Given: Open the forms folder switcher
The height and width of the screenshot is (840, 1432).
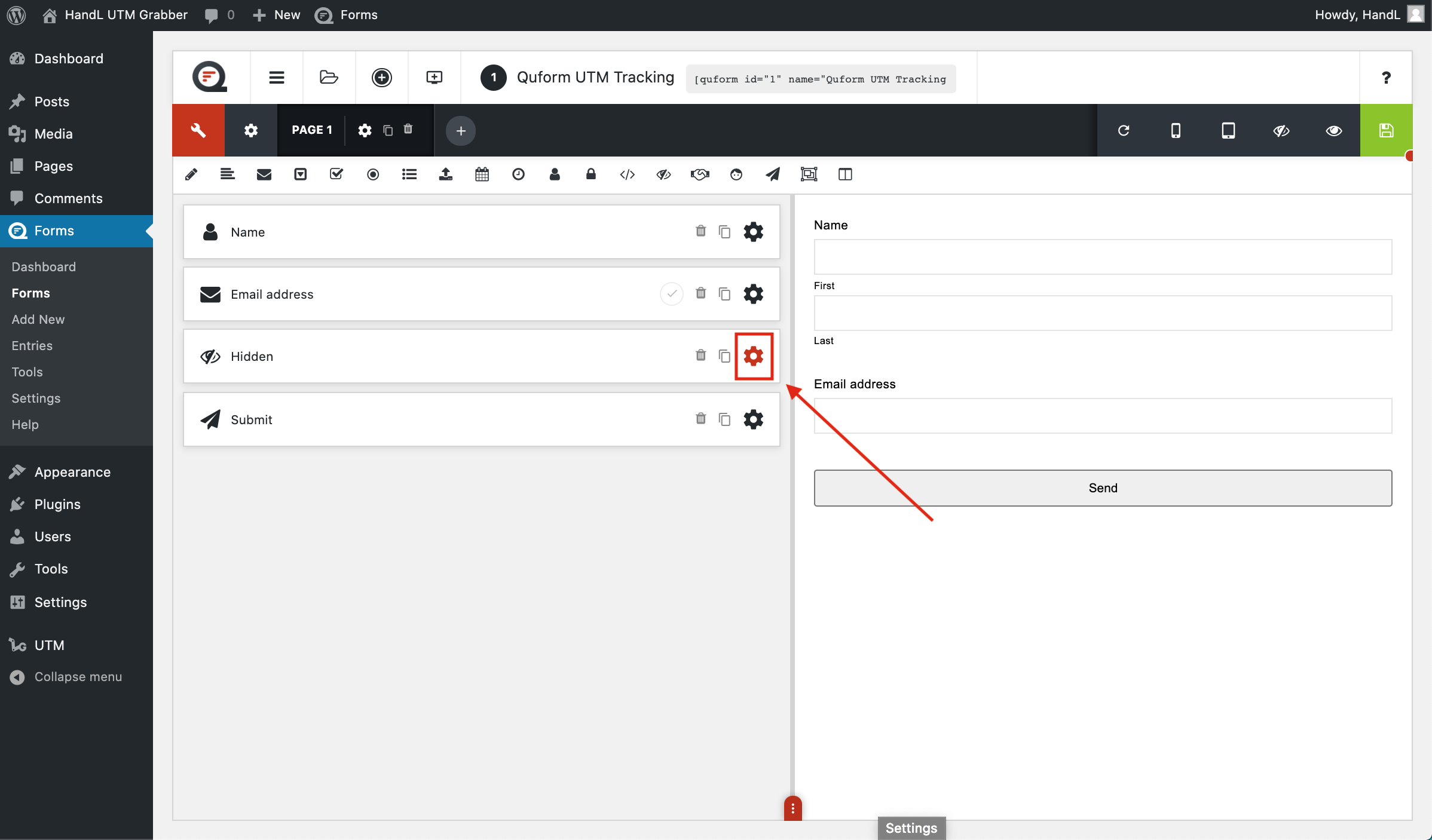Looking at the screenshot, I should click(x=329, y=78).
